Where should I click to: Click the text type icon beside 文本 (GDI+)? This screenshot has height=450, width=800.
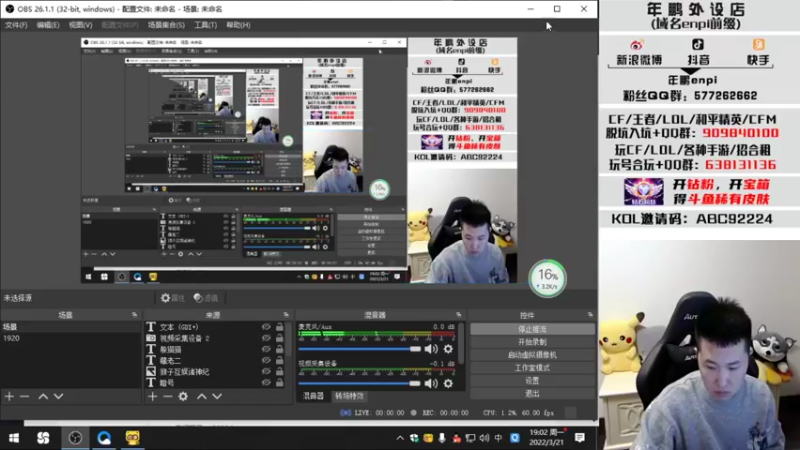151,327
